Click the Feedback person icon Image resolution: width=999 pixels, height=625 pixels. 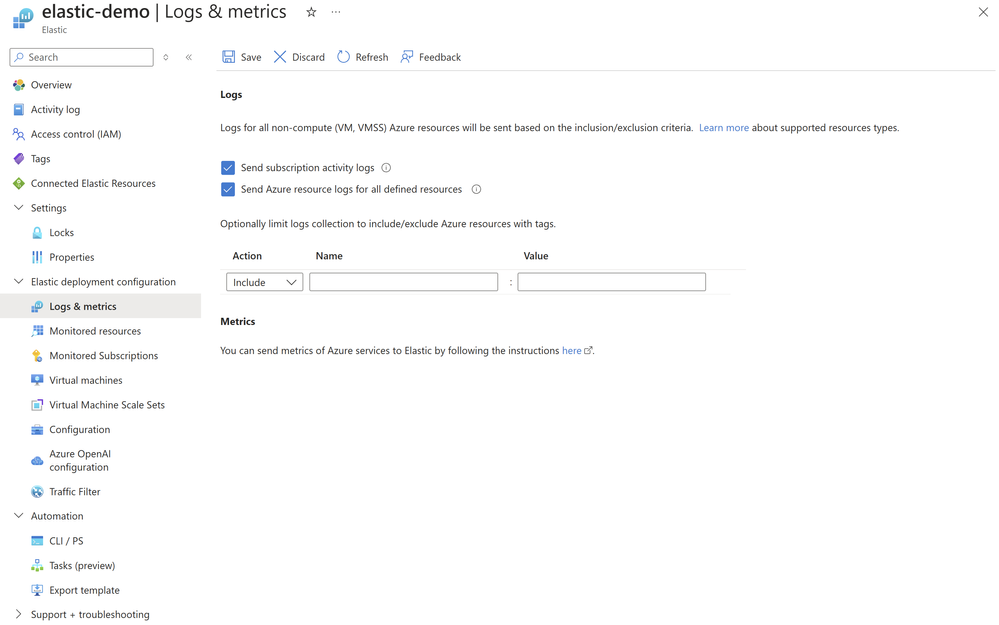[x=406, y=57]
